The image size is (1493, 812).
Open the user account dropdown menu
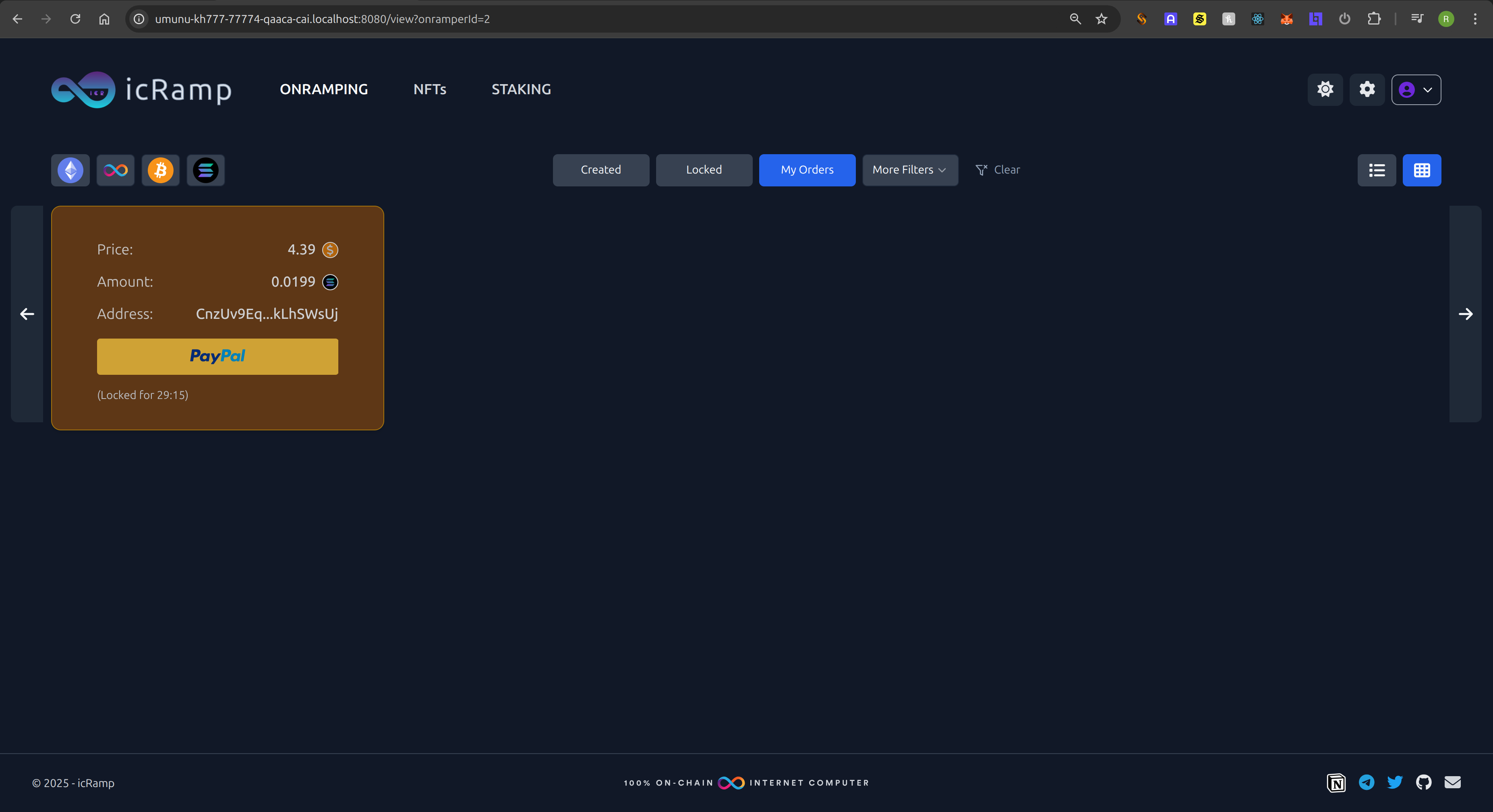[x=1416, y=90]
